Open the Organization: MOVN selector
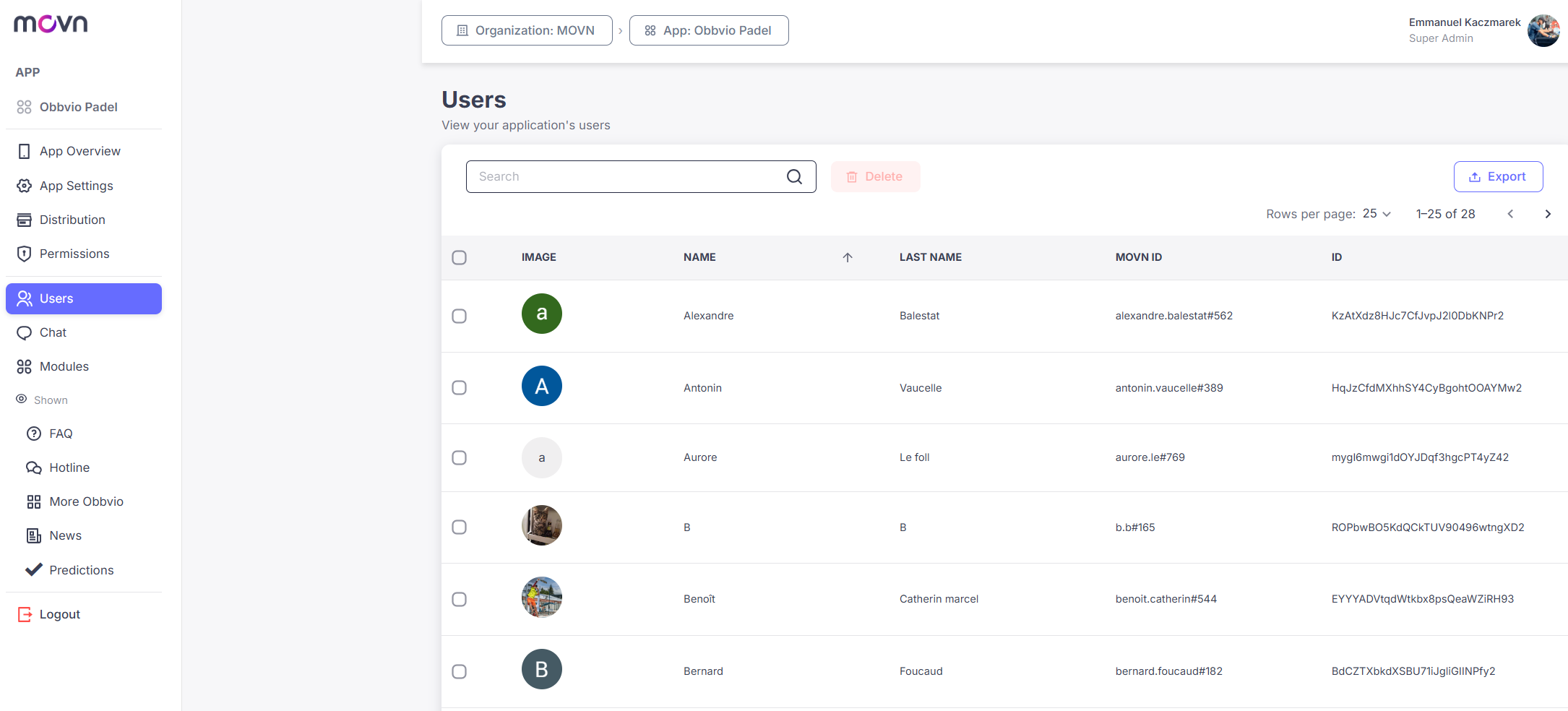This screenshot has width=1568, height=711. point(527,30)
